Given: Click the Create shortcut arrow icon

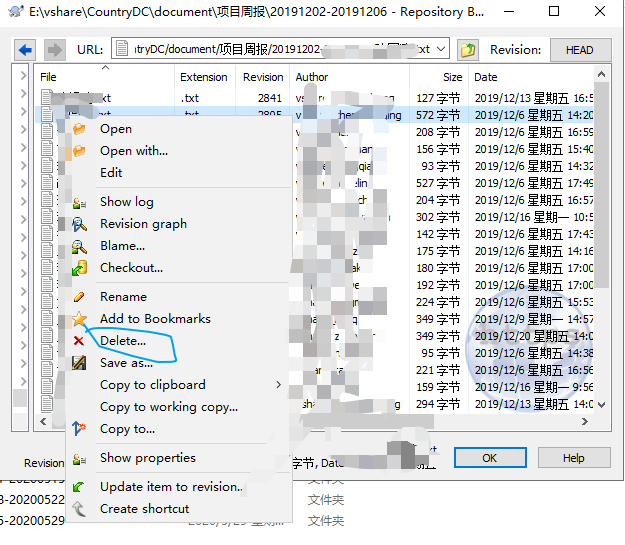Looking at the screenshot, I should click(79, 509).
